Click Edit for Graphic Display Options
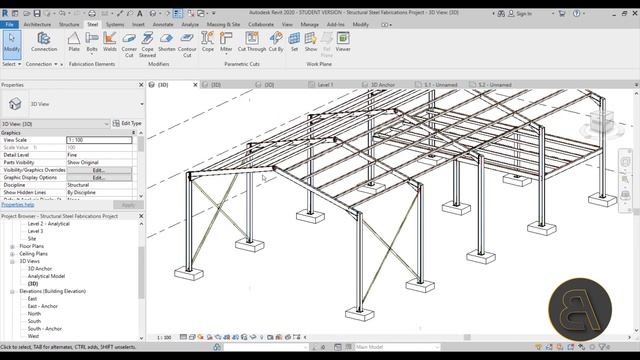 click(x=99, y=178)
